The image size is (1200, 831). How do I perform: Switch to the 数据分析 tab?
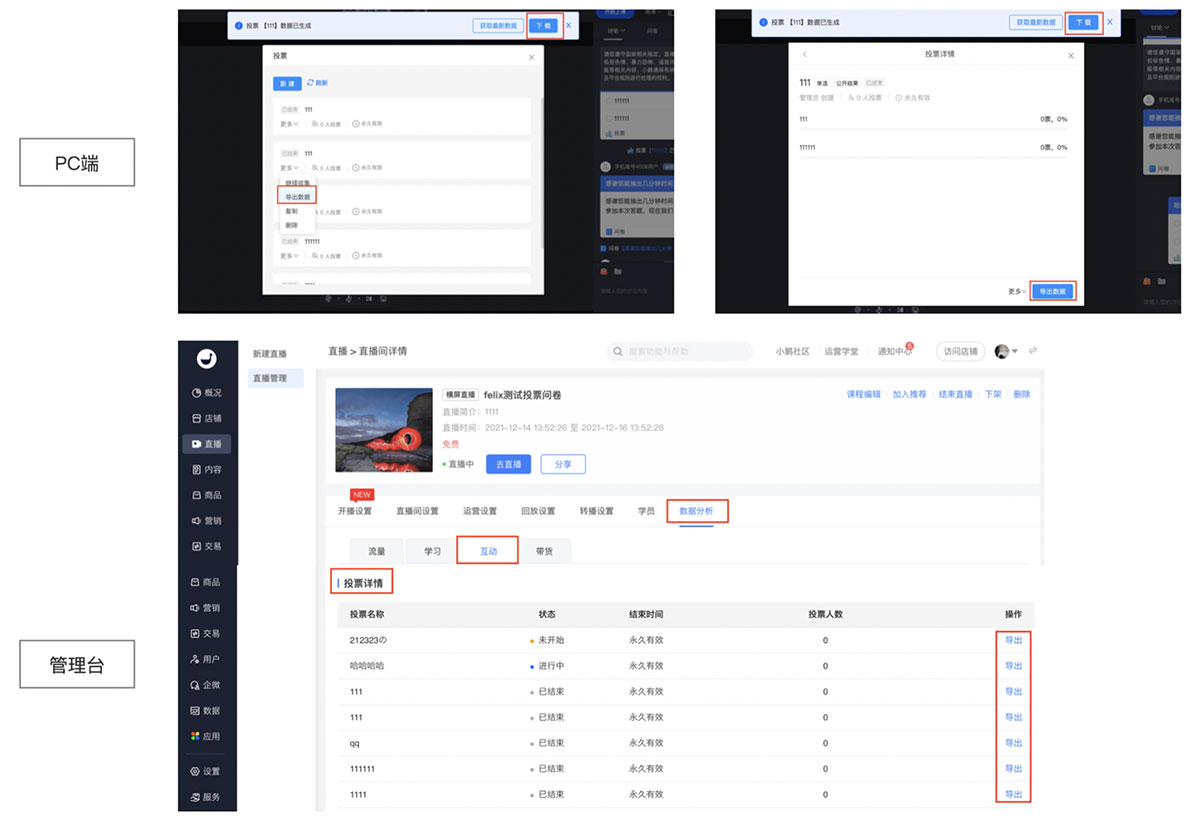tap(697, 511)
